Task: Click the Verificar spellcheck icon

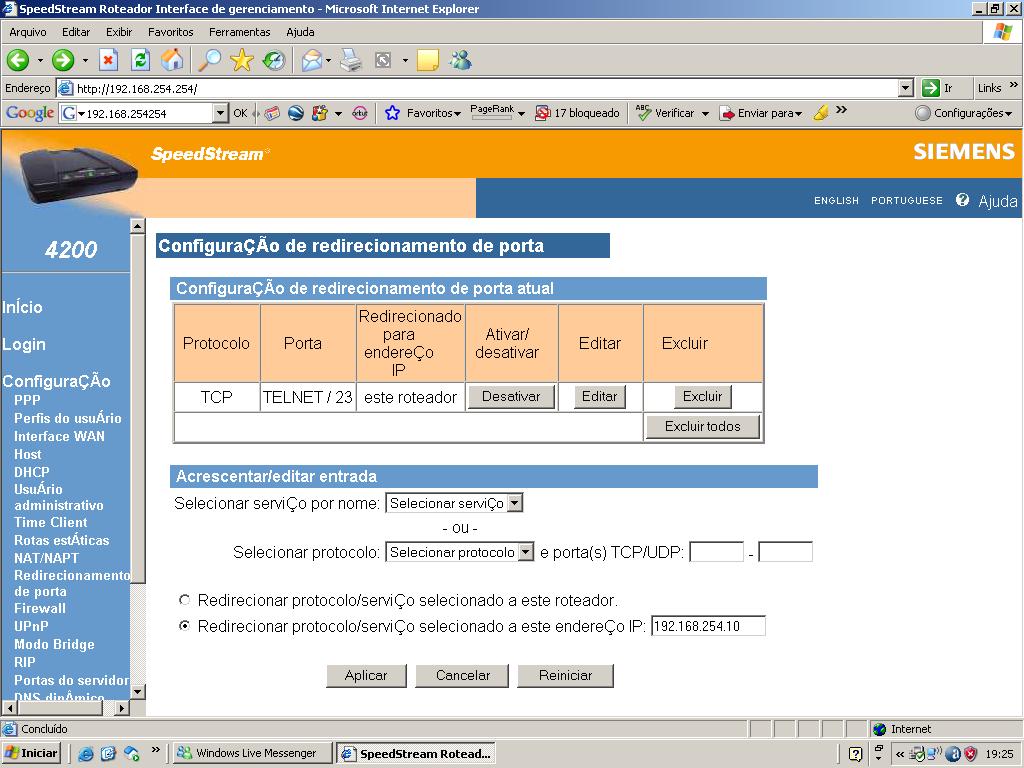Action: point(644,113)
